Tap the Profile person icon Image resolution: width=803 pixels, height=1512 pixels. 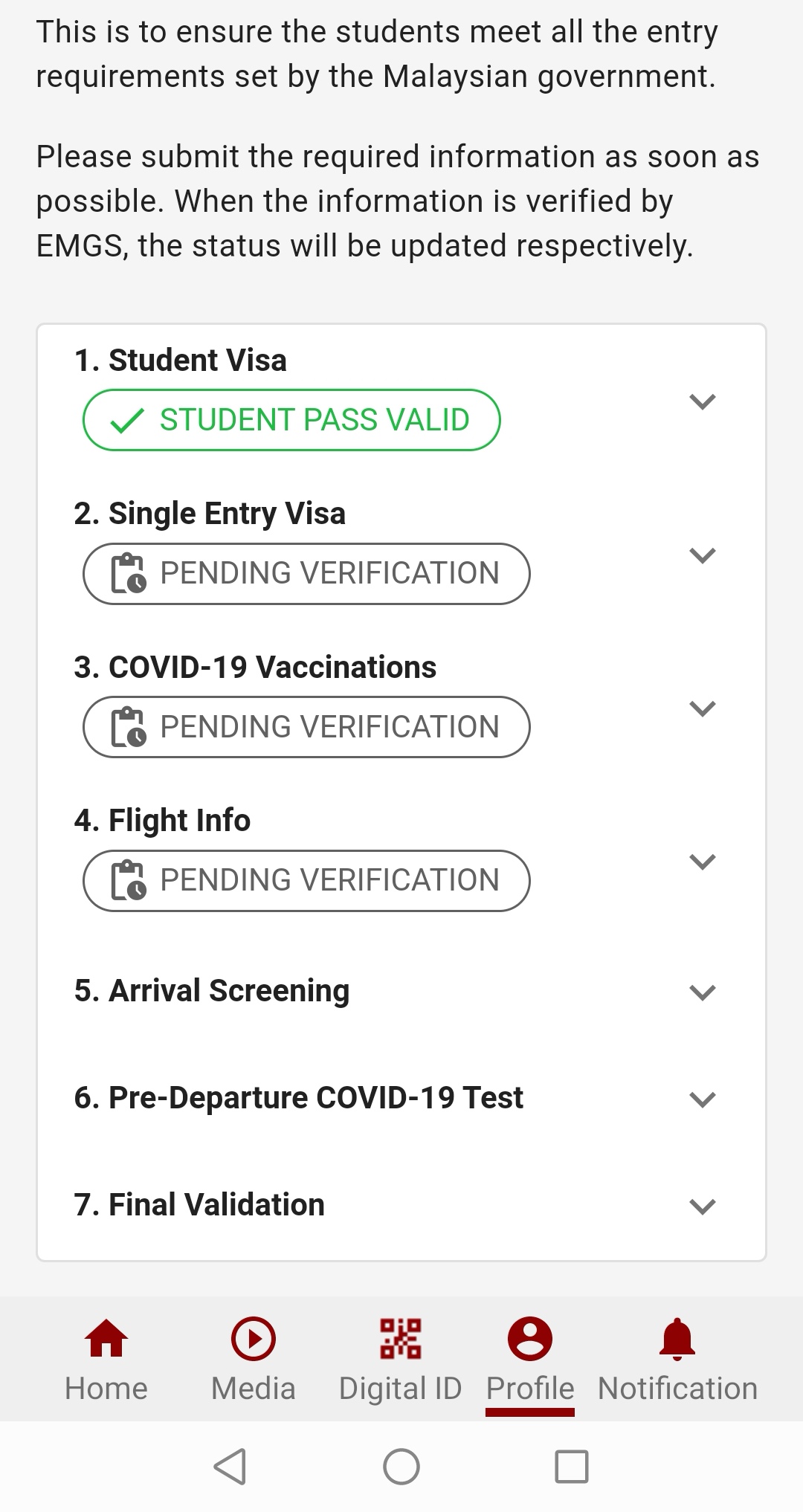click(530, 1338)
